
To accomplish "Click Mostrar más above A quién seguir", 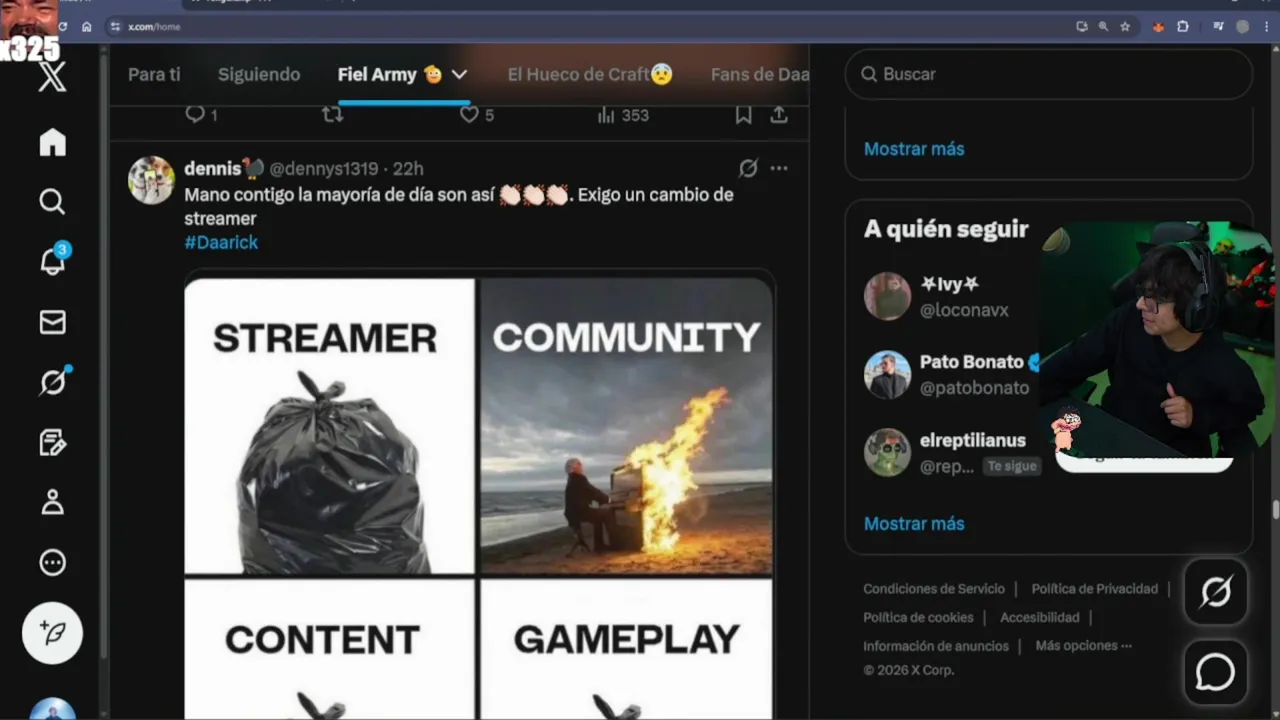I will [x=914, y=149].
